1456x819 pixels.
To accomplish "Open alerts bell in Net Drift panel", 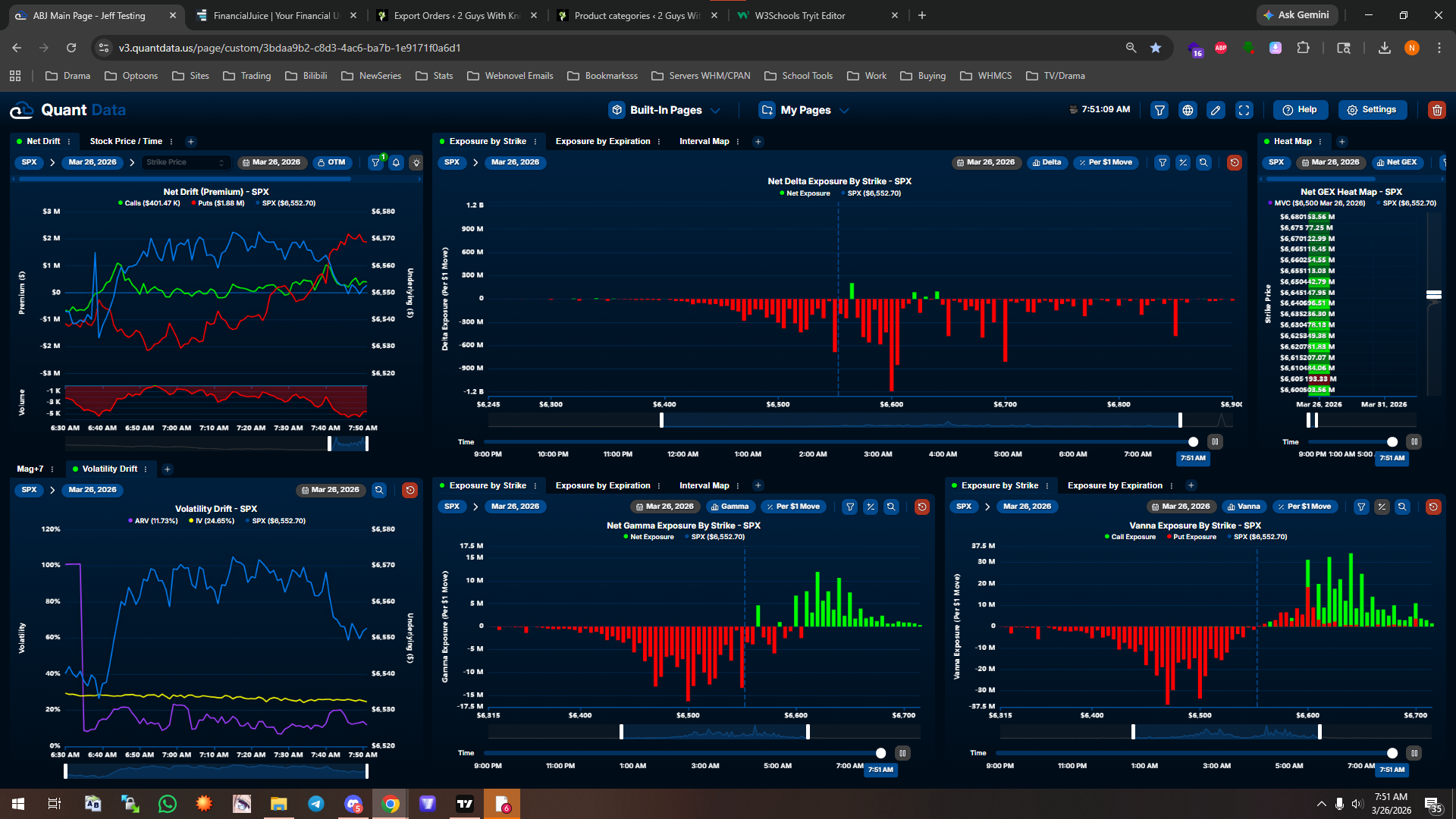I will click(x=396, y=162).
